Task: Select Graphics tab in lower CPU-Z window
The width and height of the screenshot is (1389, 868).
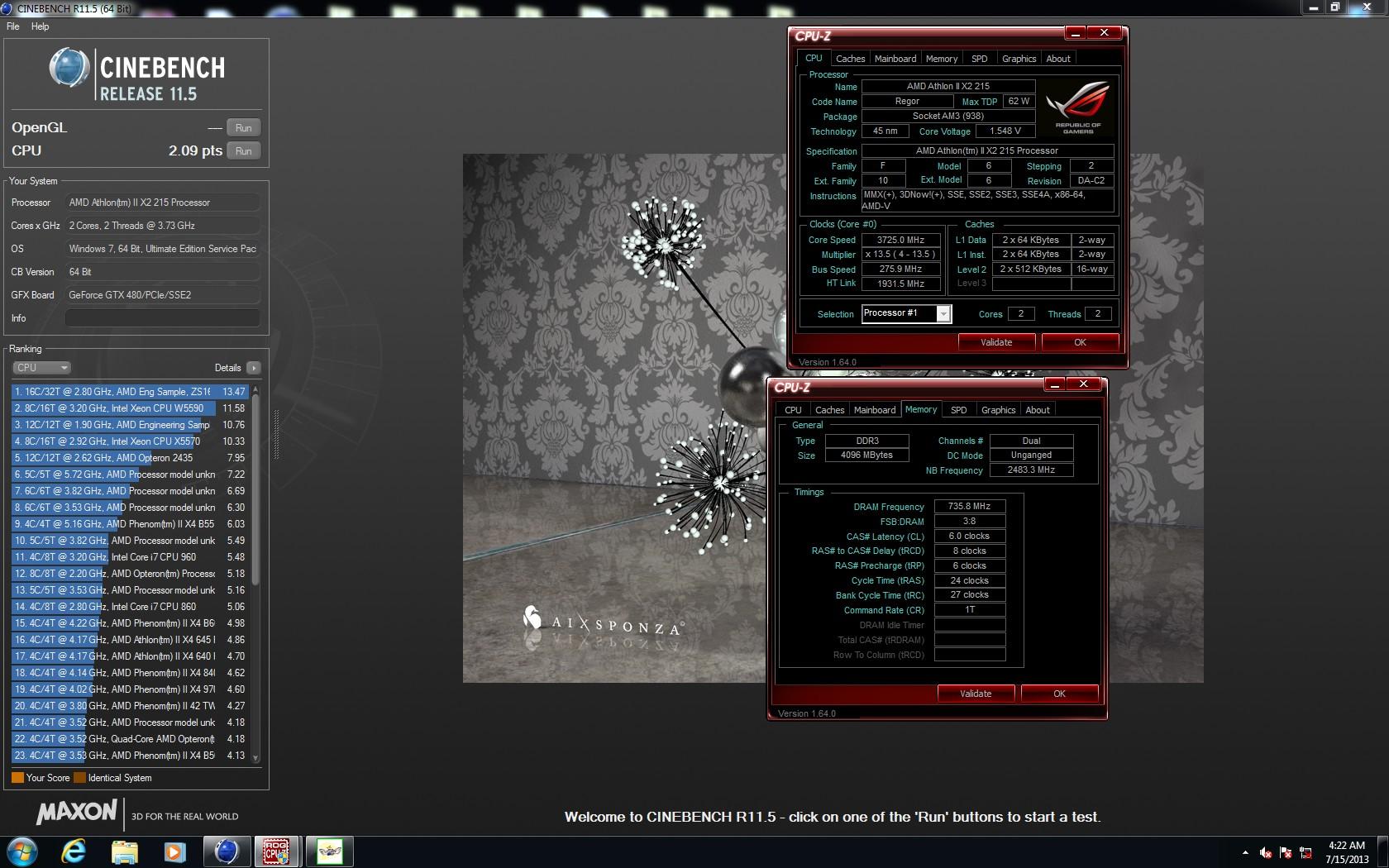Action: click(998, 410)
